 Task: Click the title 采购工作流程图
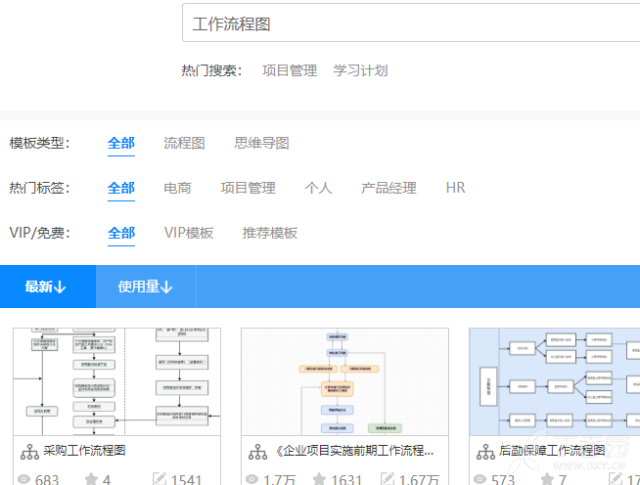(x=84, y=451)
